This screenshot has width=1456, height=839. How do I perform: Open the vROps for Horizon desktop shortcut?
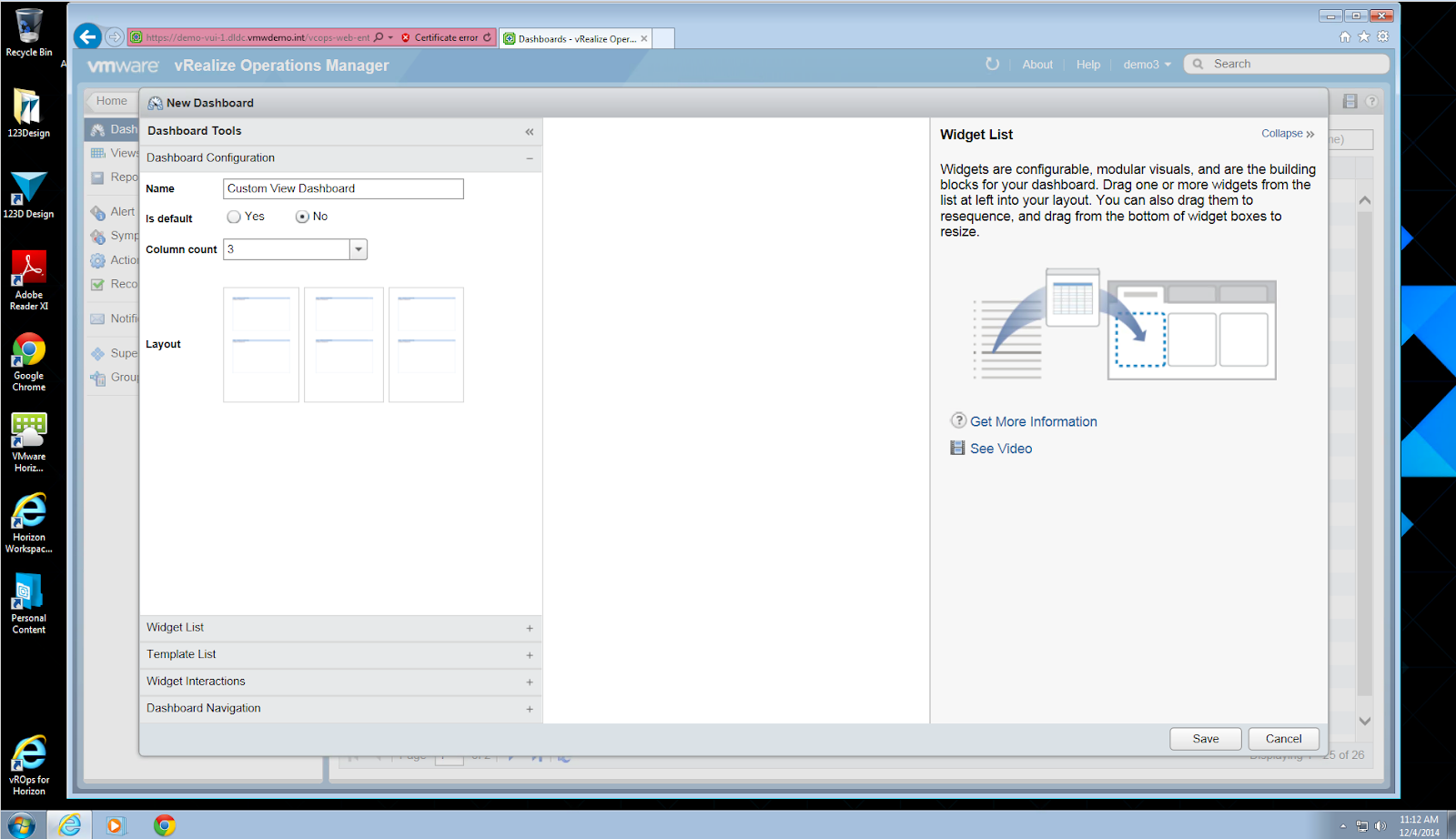29,765
